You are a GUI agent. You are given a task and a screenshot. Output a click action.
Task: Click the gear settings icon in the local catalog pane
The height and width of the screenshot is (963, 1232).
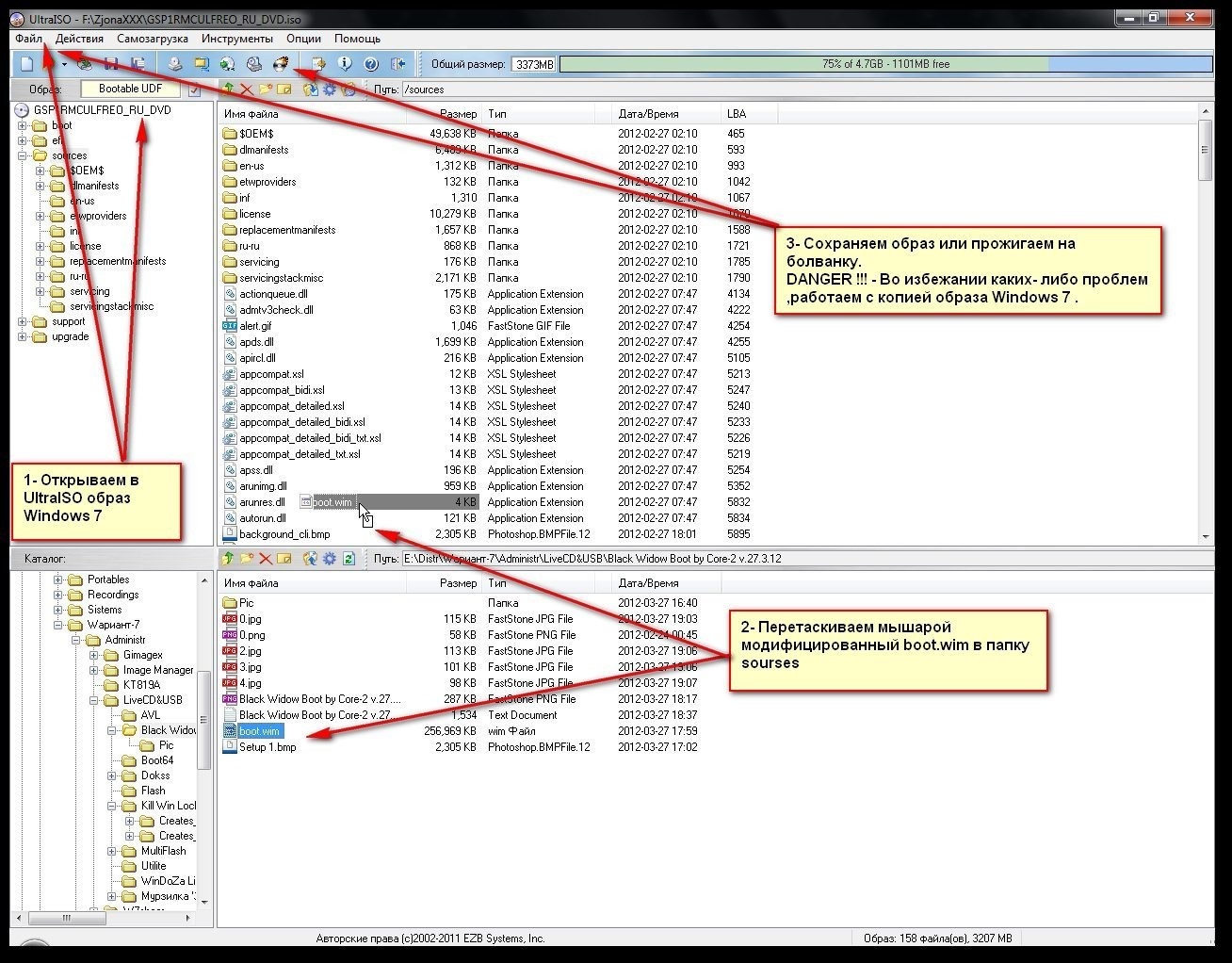[x=330, y=558]
